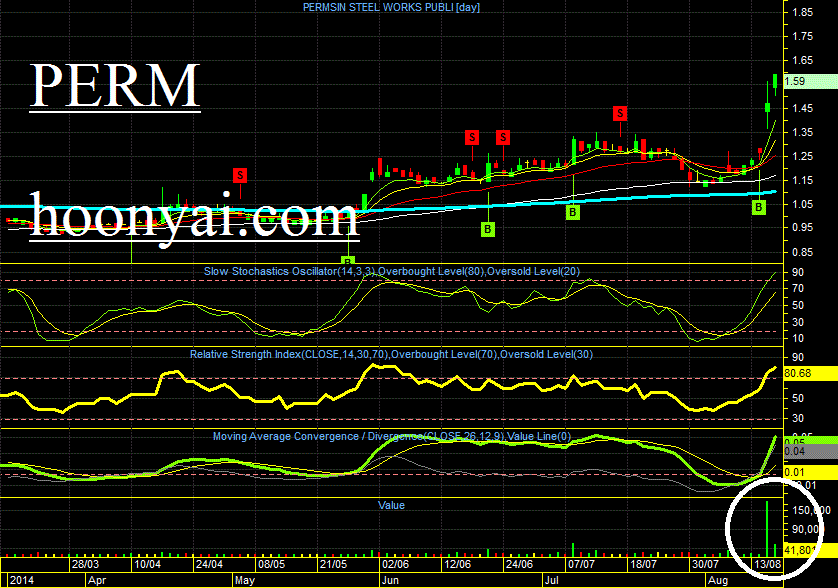
Task: Click the 70 level on stochastics axis
Action: (x=798, y=289)
